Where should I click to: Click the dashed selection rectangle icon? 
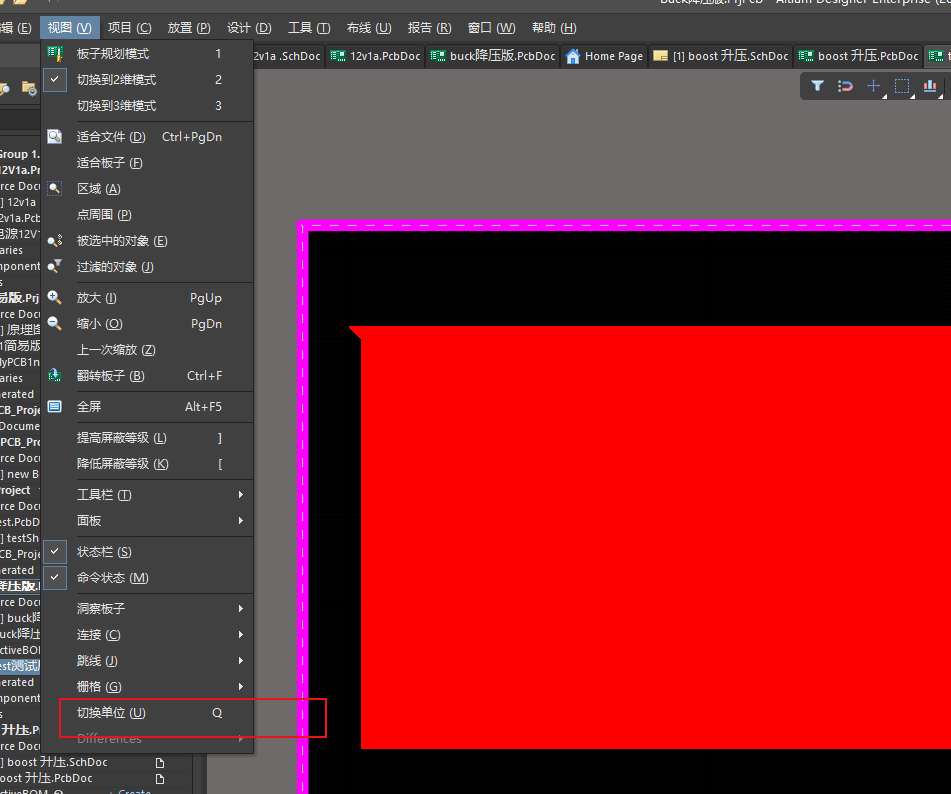902,86
